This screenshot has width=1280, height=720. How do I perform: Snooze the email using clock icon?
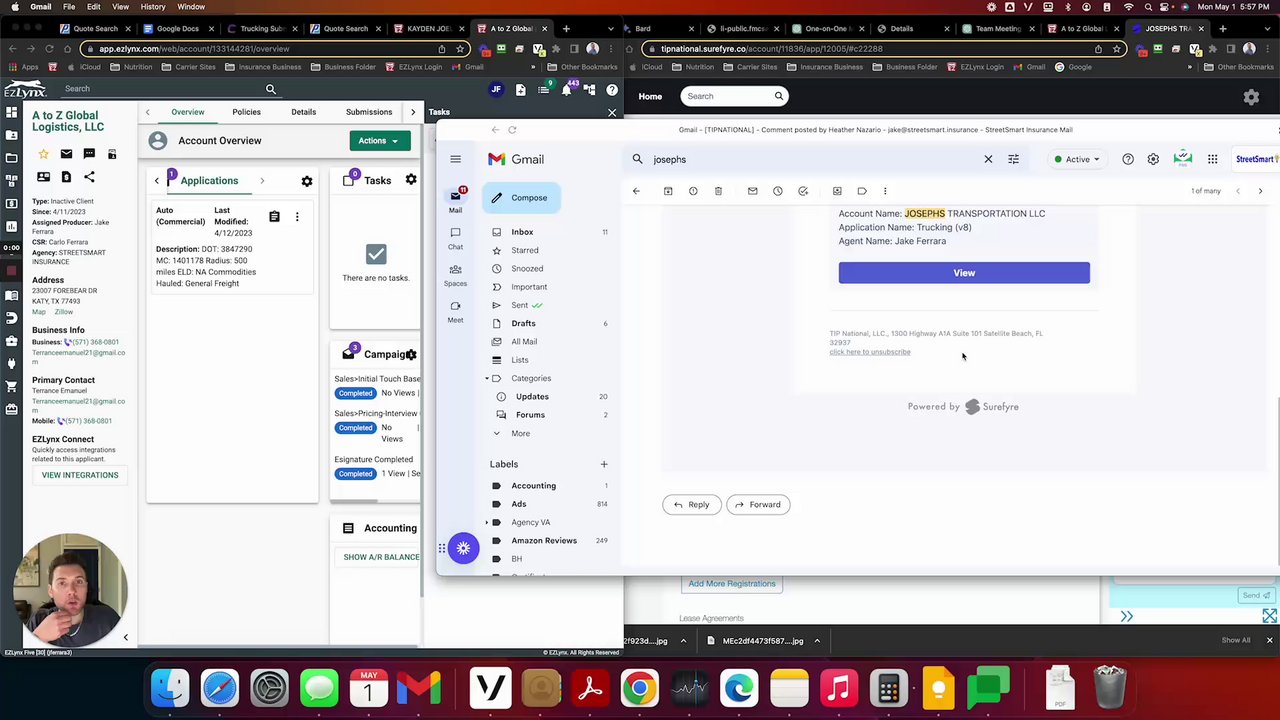click(778, 191)
